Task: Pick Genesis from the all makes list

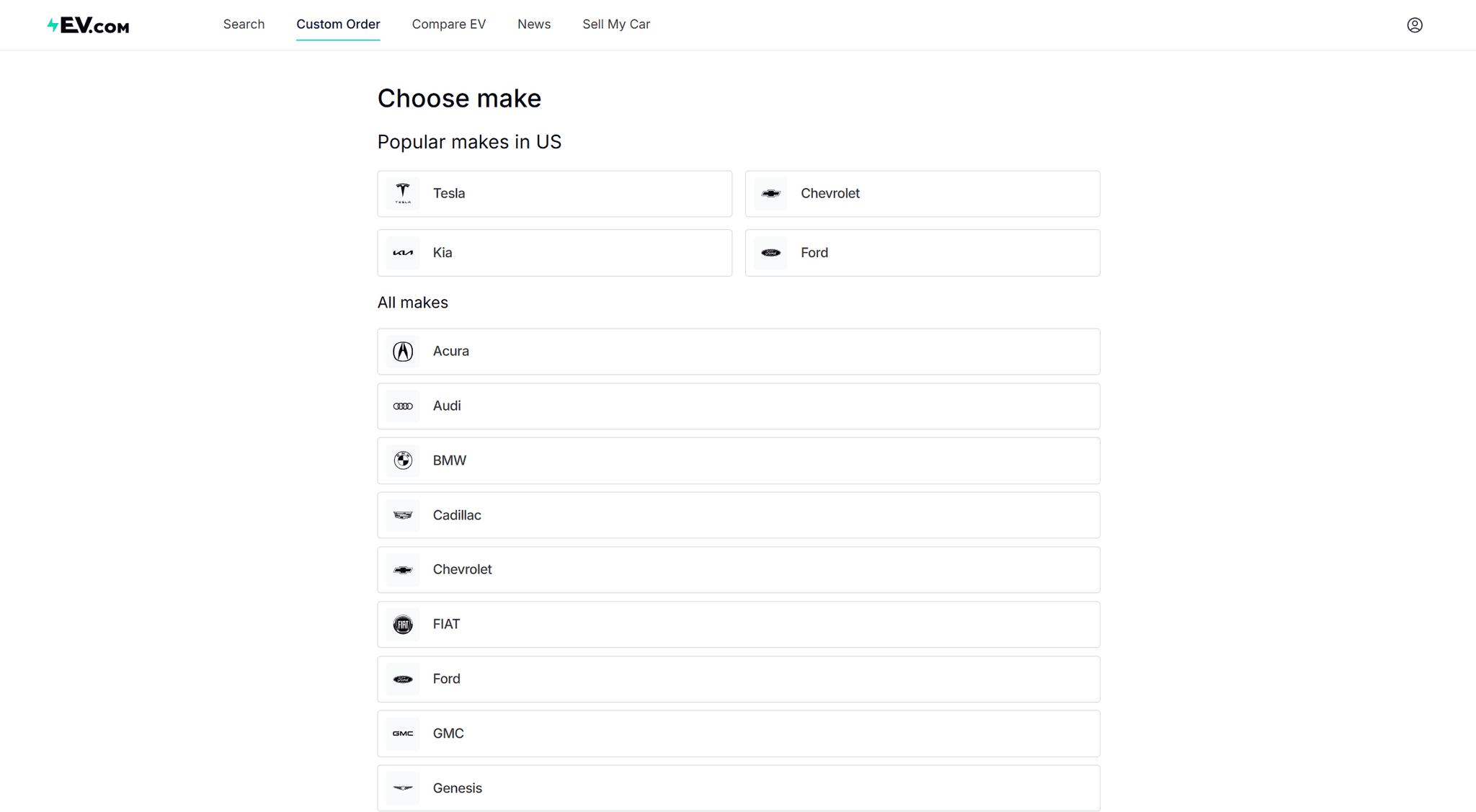Action: pos(738,788)
